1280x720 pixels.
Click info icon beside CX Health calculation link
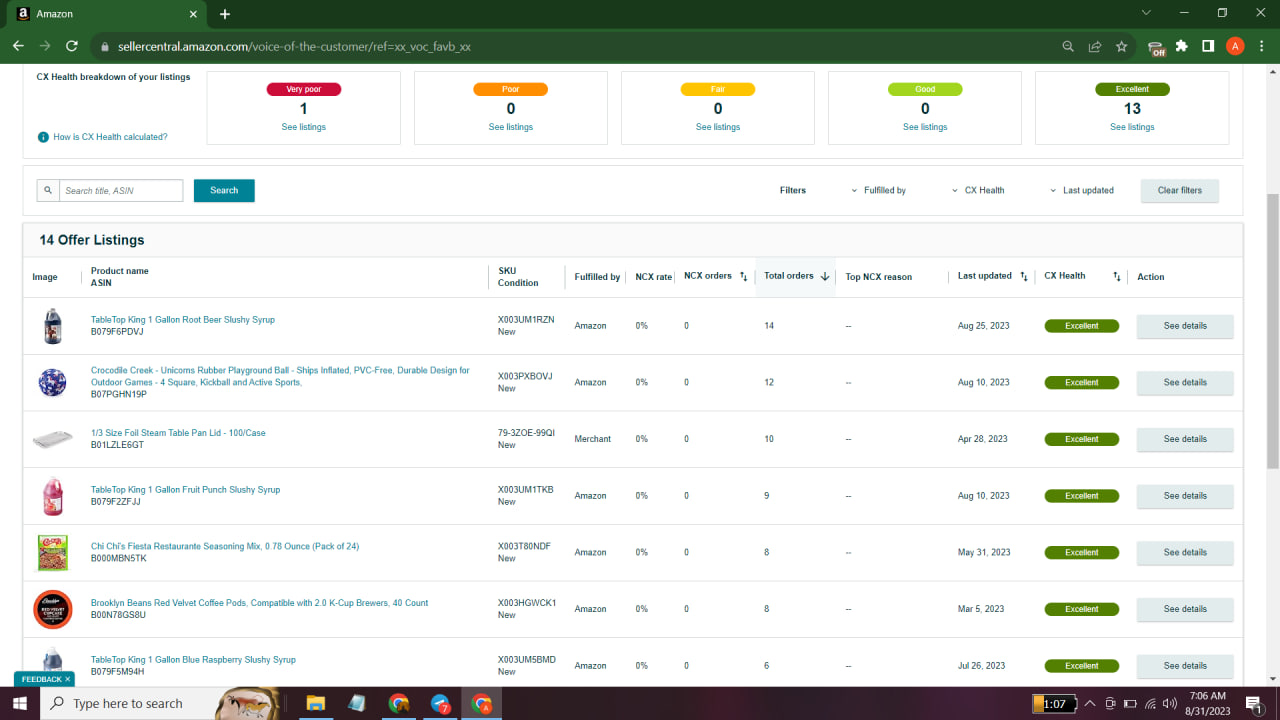tap(43, 137)
